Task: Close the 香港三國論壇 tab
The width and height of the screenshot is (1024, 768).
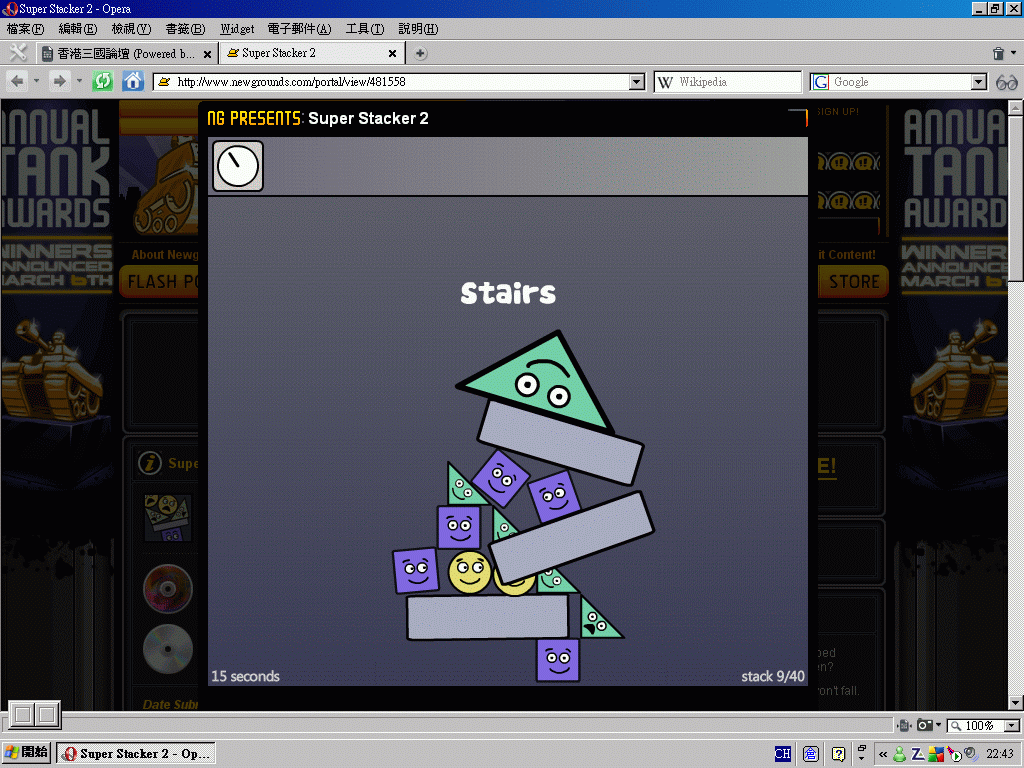Action: click(x=208, y=54)
